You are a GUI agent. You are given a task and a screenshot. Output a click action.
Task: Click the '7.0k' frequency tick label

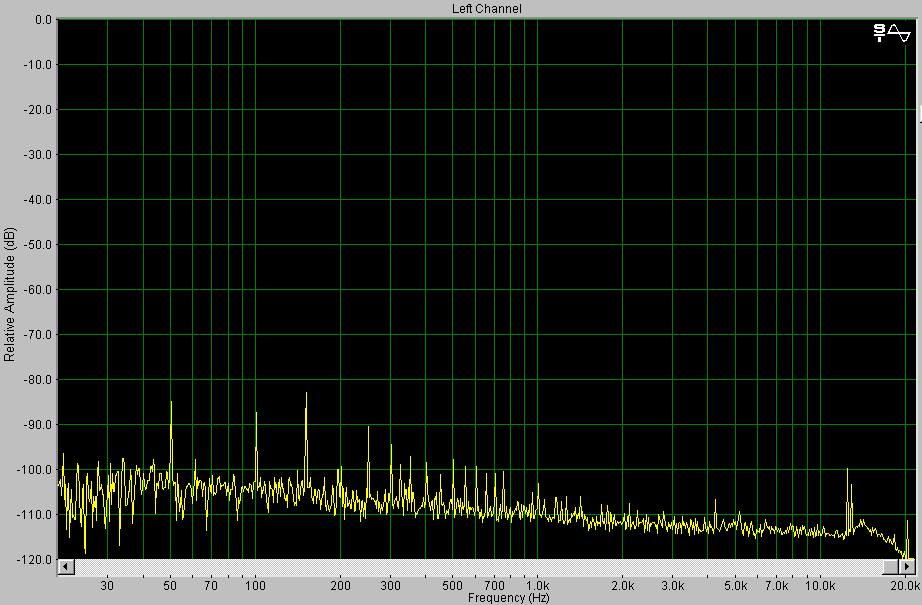(x=777, y=586)
